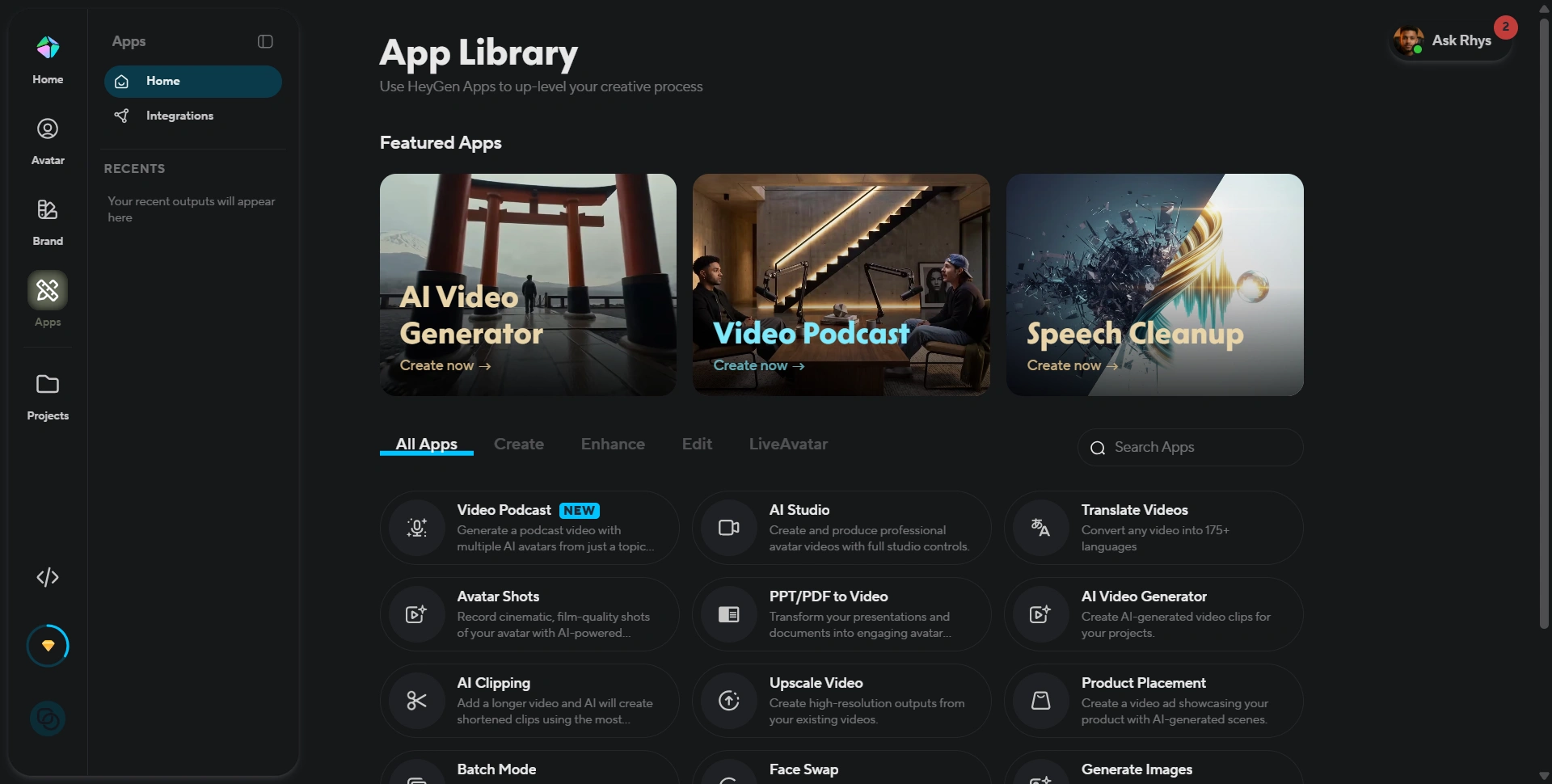Open the Generate Images app title

click(1137, 769)
